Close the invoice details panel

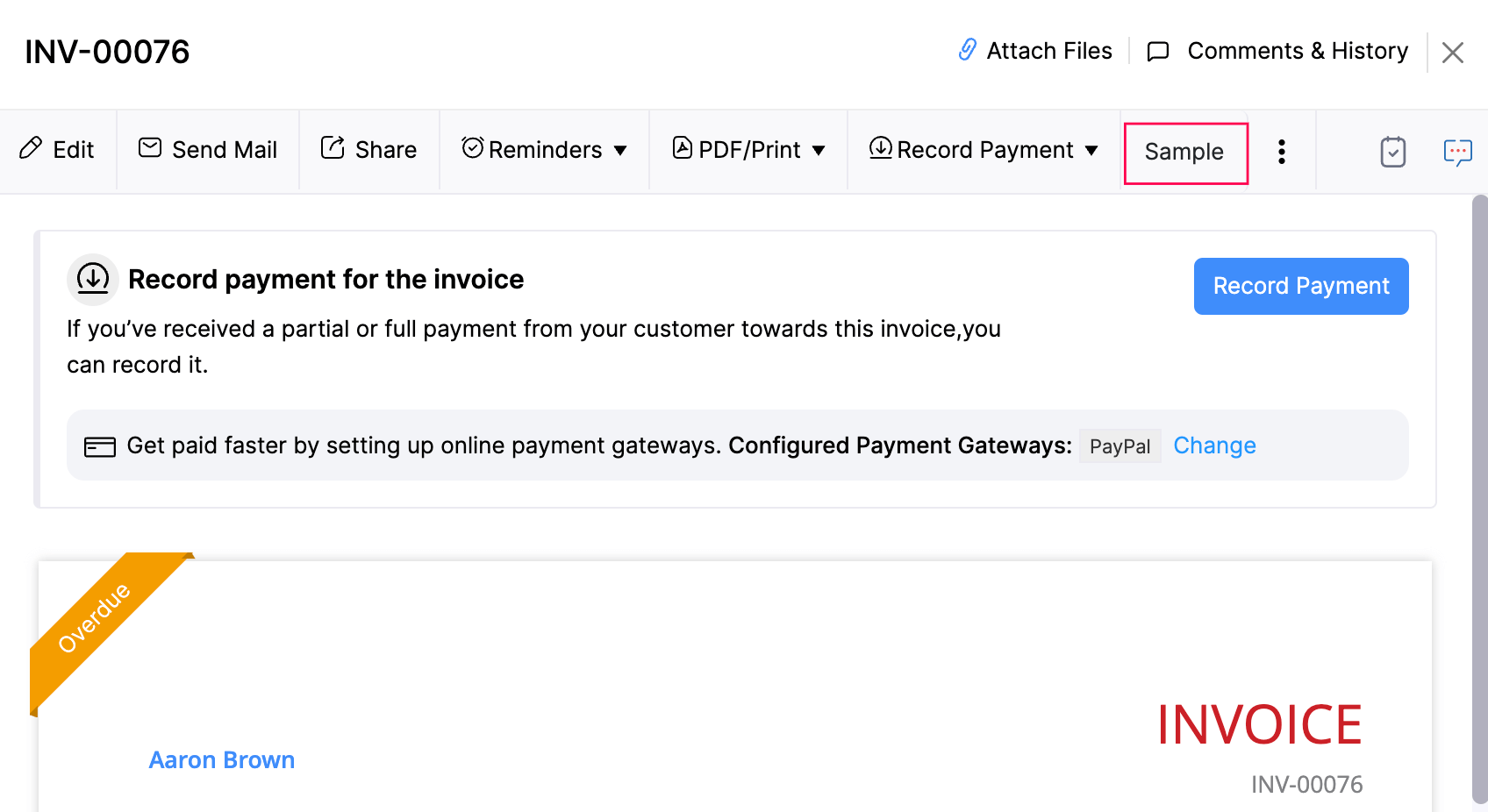pos(1452,53)
